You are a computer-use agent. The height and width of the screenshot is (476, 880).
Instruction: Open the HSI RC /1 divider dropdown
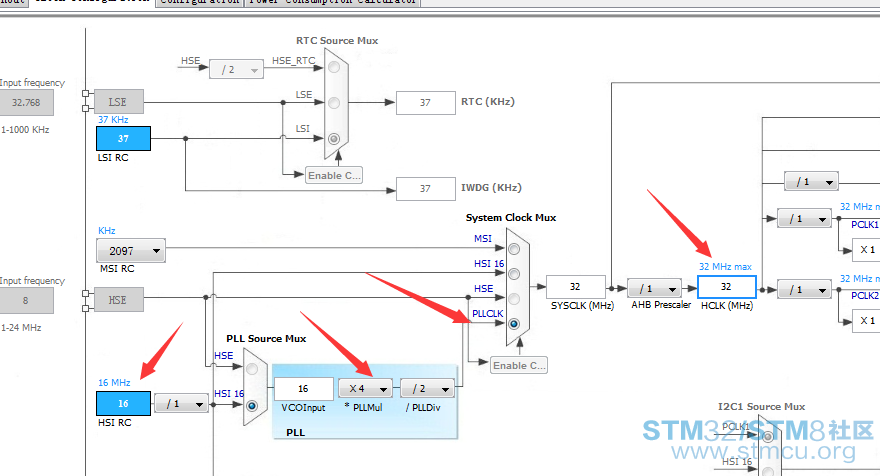point(181,404)
